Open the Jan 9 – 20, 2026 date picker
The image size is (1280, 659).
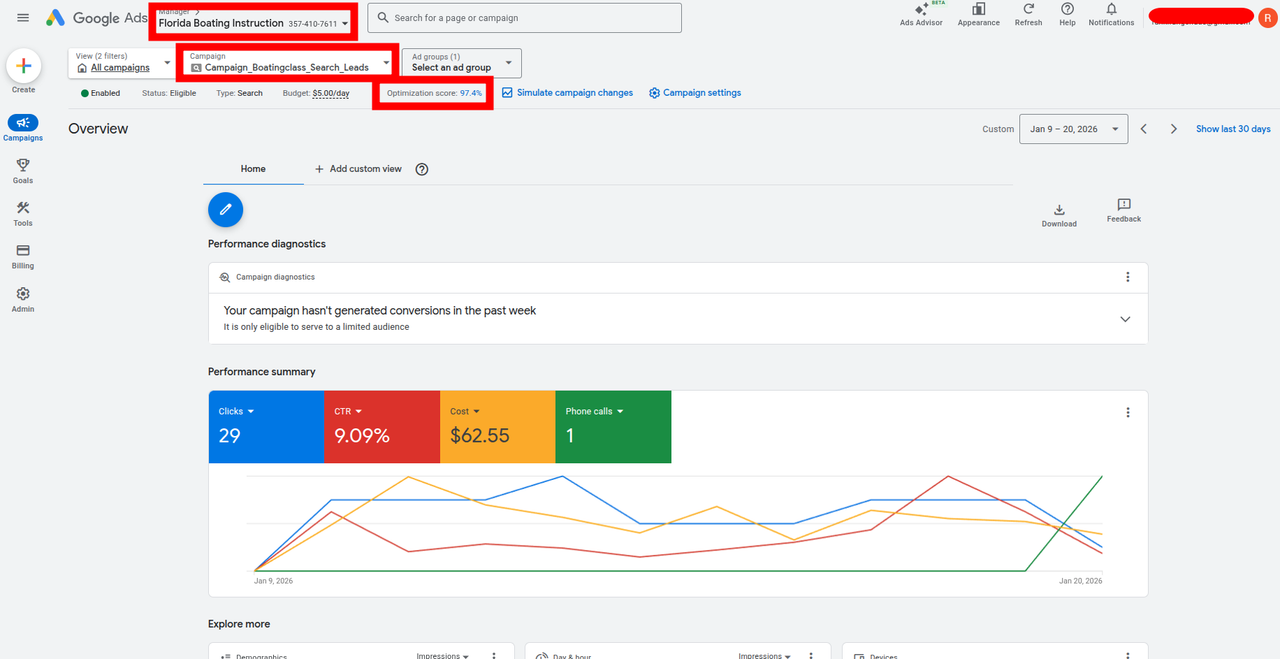[x=1073, y=129]
